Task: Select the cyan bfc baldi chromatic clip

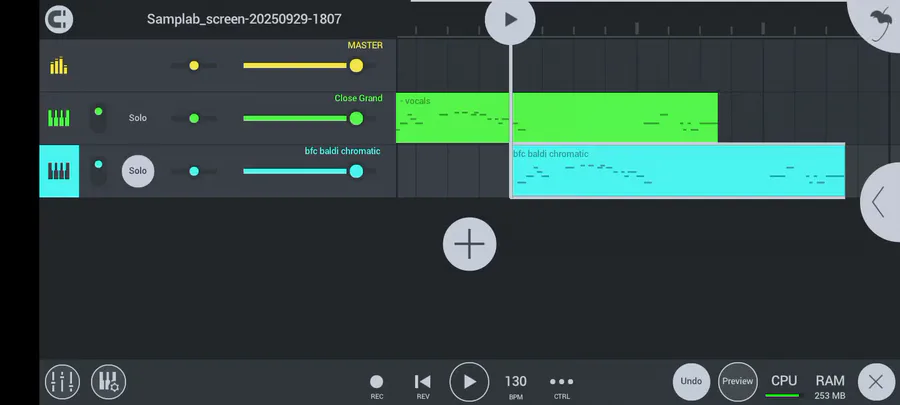Action: tap(678, 171)
